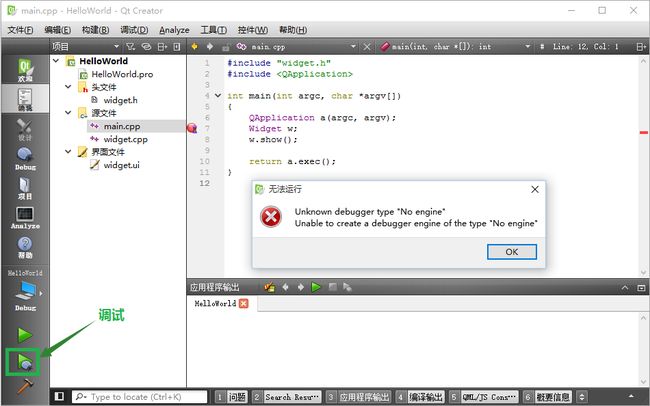This screenshot has width=650, height=406.
Task: Close the project sidebar pane
Action: point(177,46)
